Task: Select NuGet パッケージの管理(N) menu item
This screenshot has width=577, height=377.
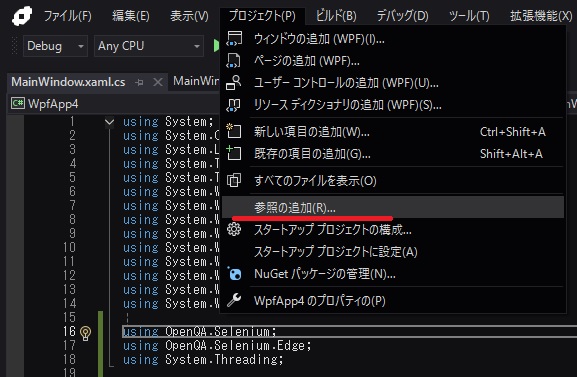Action: tap(393, 274)
